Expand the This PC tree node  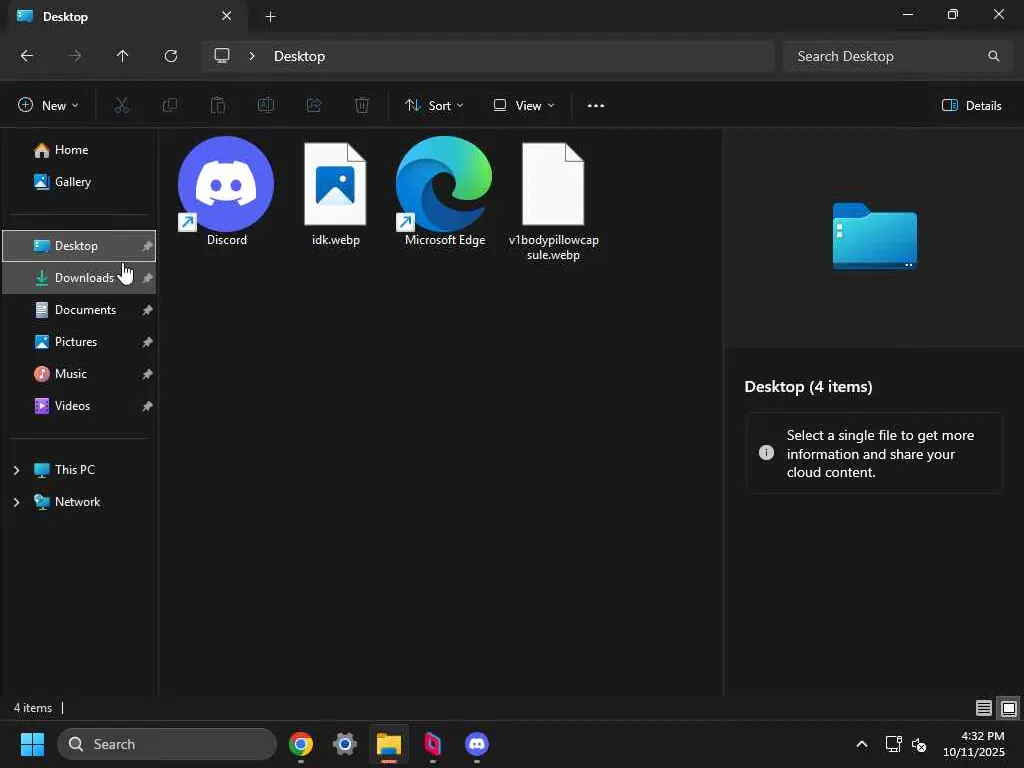16,470
